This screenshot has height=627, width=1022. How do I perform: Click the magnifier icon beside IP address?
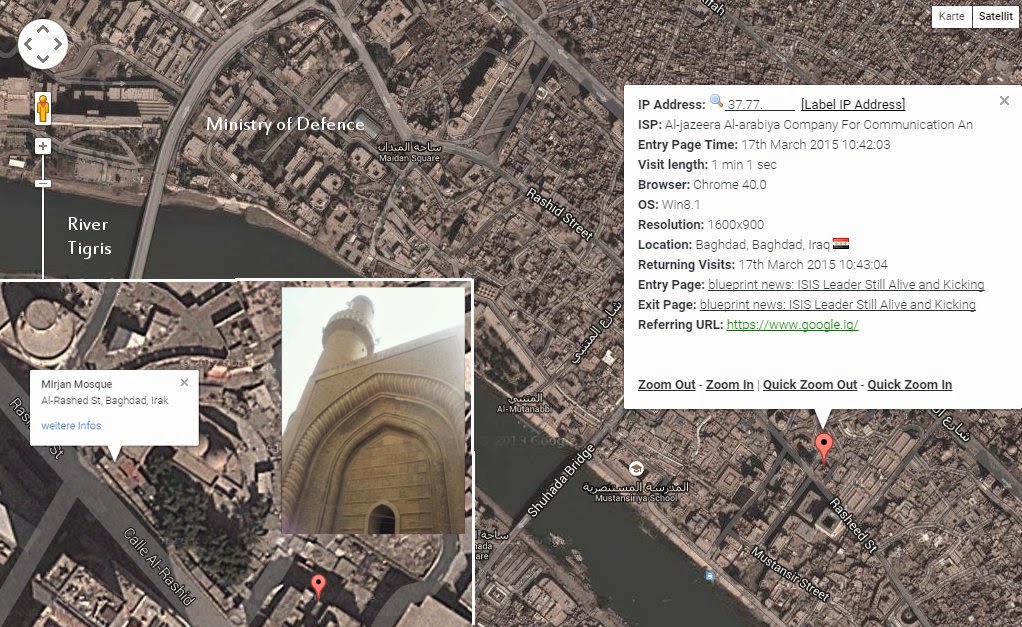716,101
